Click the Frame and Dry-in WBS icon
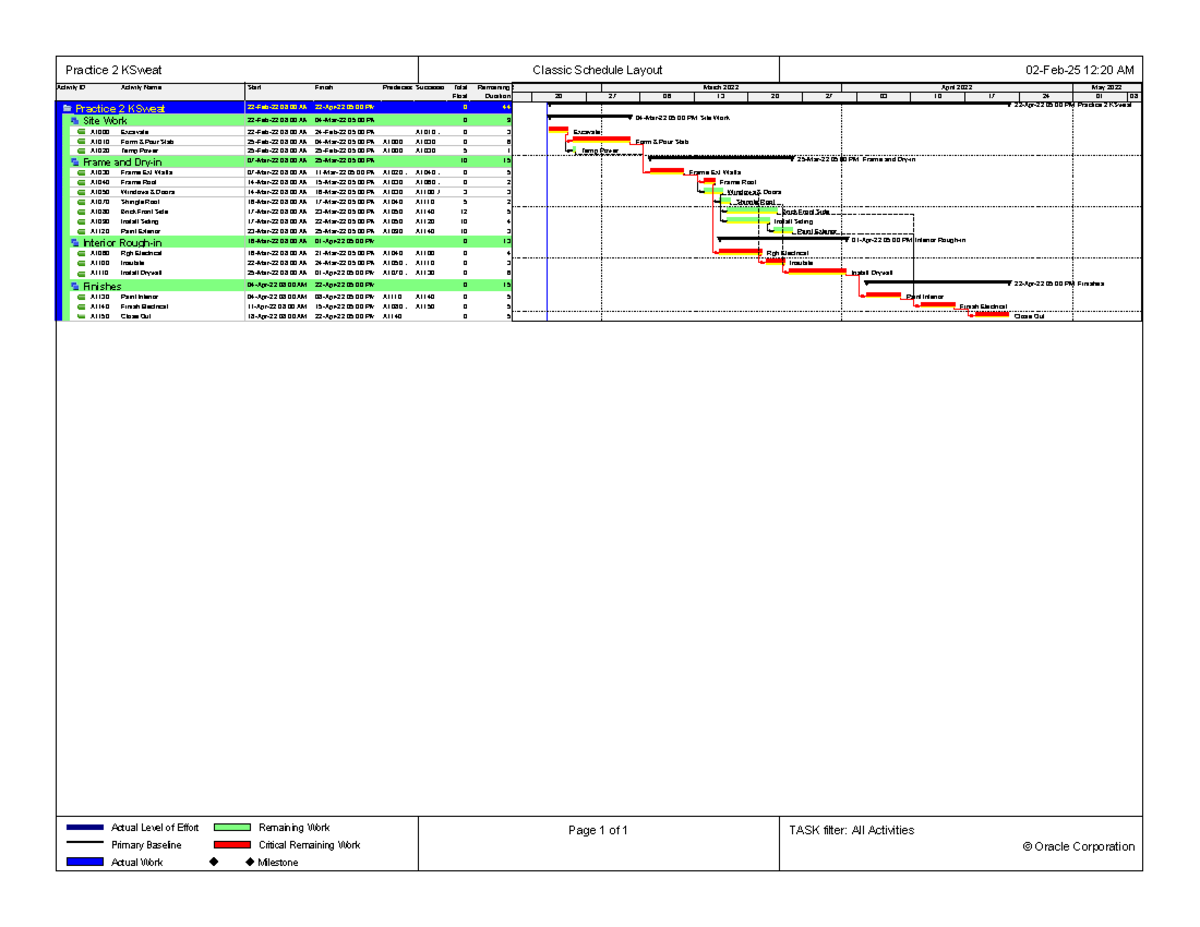The image size is (1200, 927). [x=74, y=161]
